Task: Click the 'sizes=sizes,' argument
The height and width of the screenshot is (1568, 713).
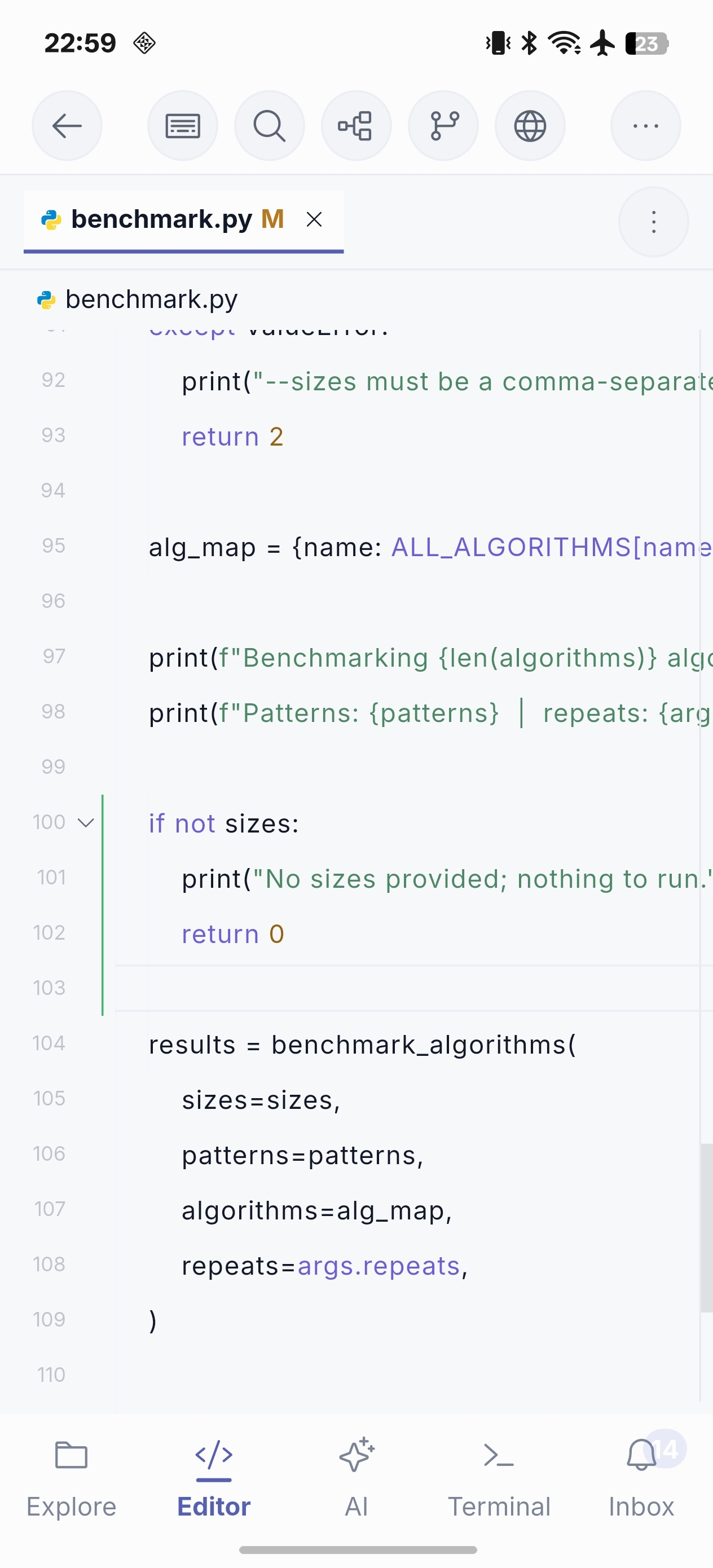Action: [261, 1100]
